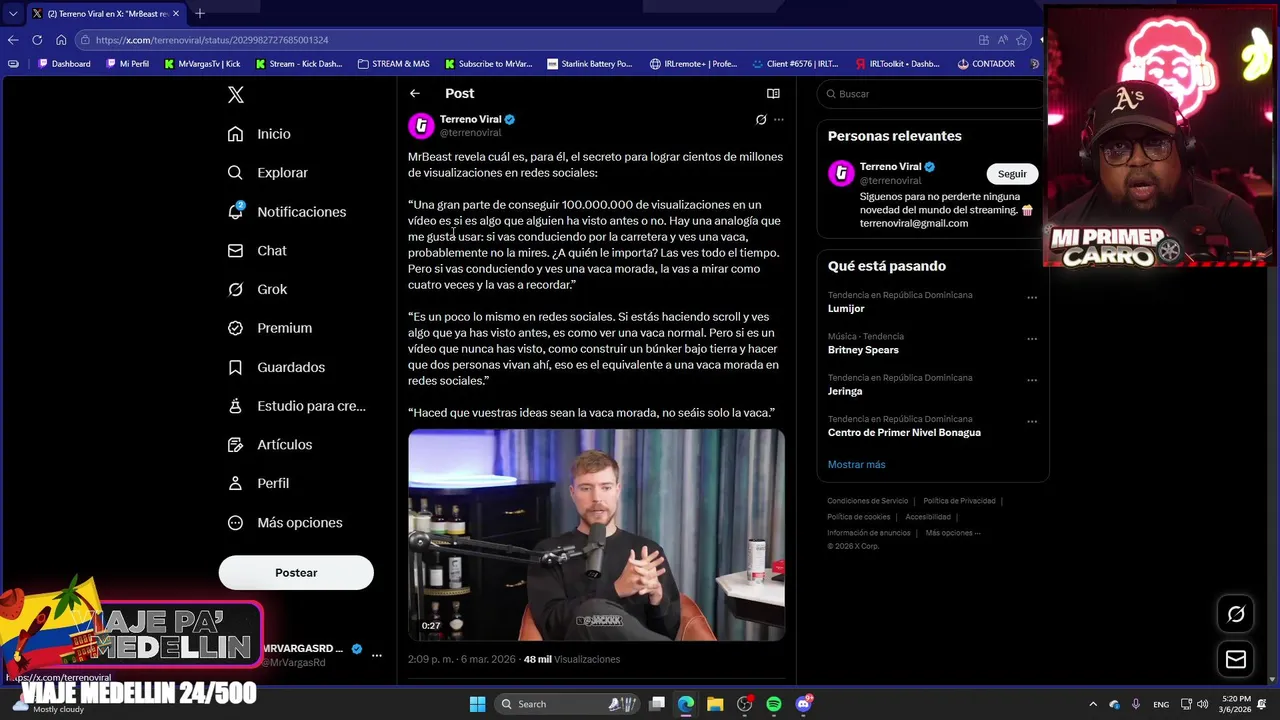The image size is (1280, 720).
Task: Open Más opciones menu in sidebar
Action: 285,523
